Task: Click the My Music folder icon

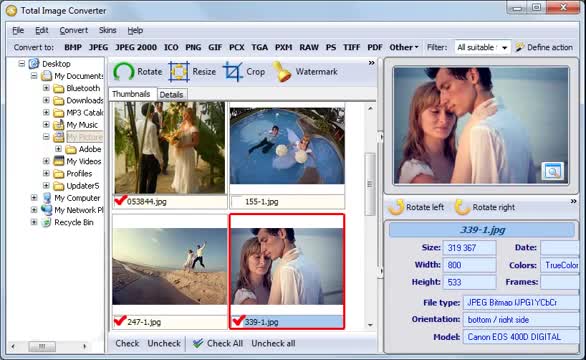Action: point(59,124)
